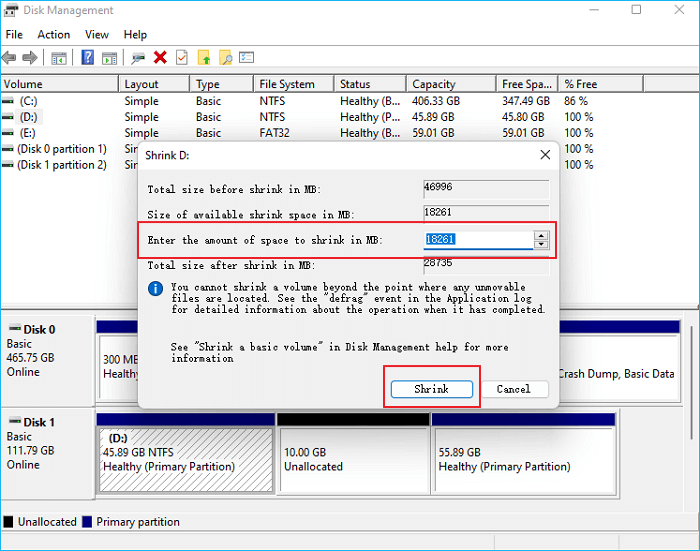
Task: Click the Rescan Disks toolbar icon
Action: 138,58
